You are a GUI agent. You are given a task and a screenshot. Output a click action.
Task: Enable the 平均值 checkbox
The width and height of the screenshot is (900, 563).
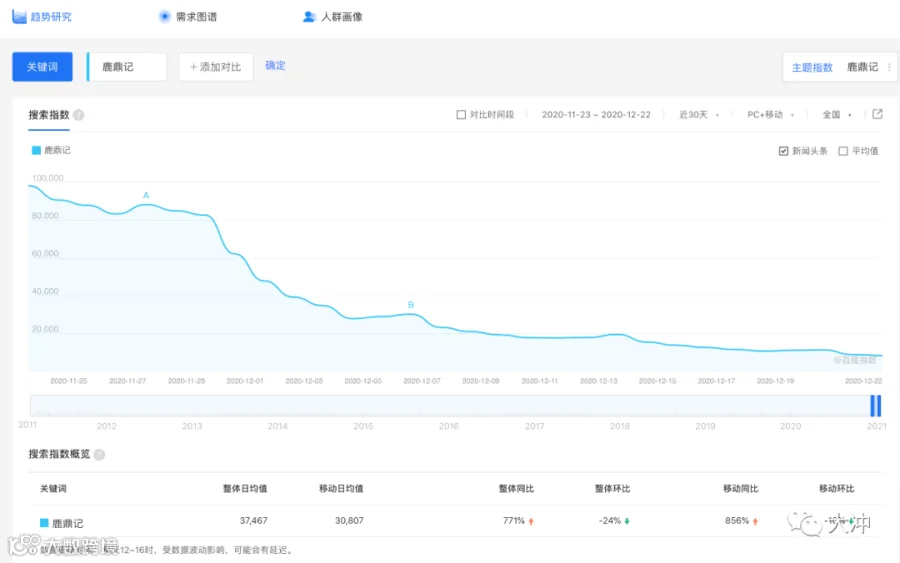[x=843, y=151]
